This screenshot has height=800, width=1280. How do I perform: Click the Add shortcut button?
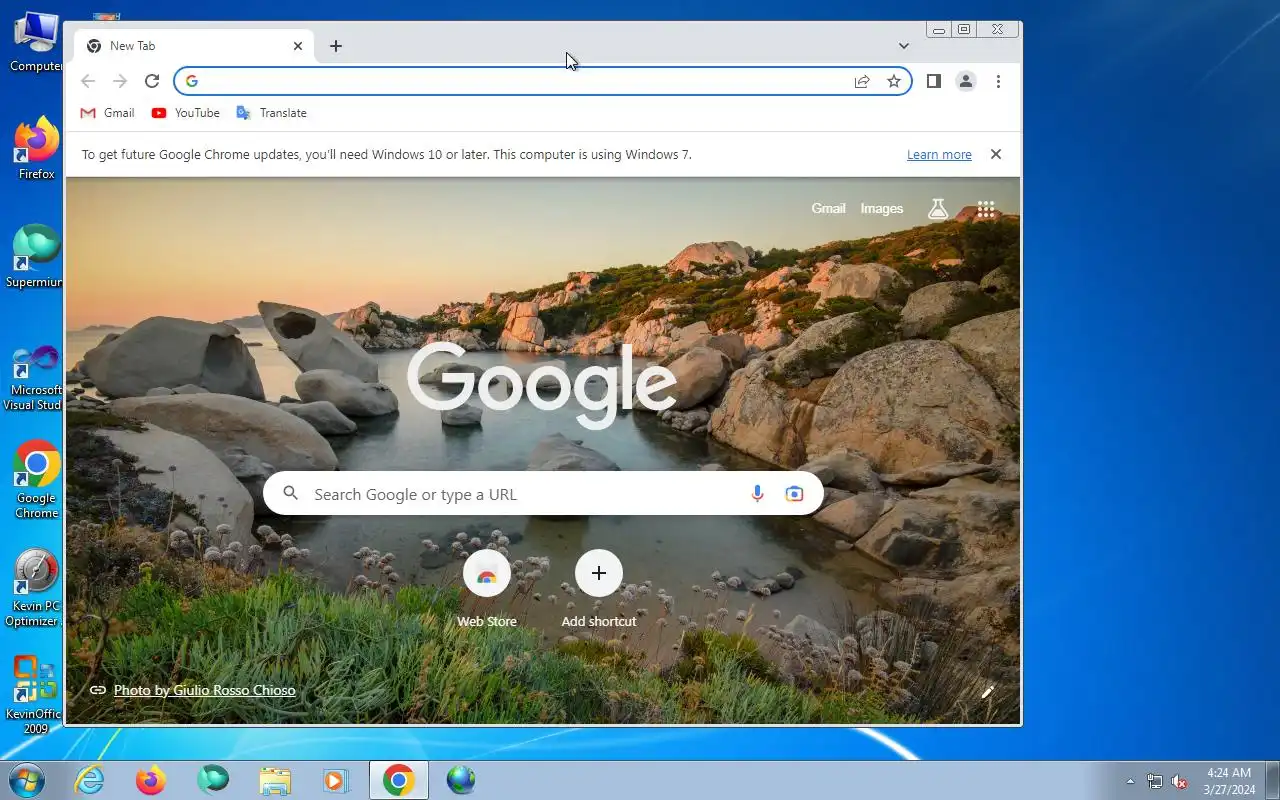pyautogui.click(x=598, y=589)
